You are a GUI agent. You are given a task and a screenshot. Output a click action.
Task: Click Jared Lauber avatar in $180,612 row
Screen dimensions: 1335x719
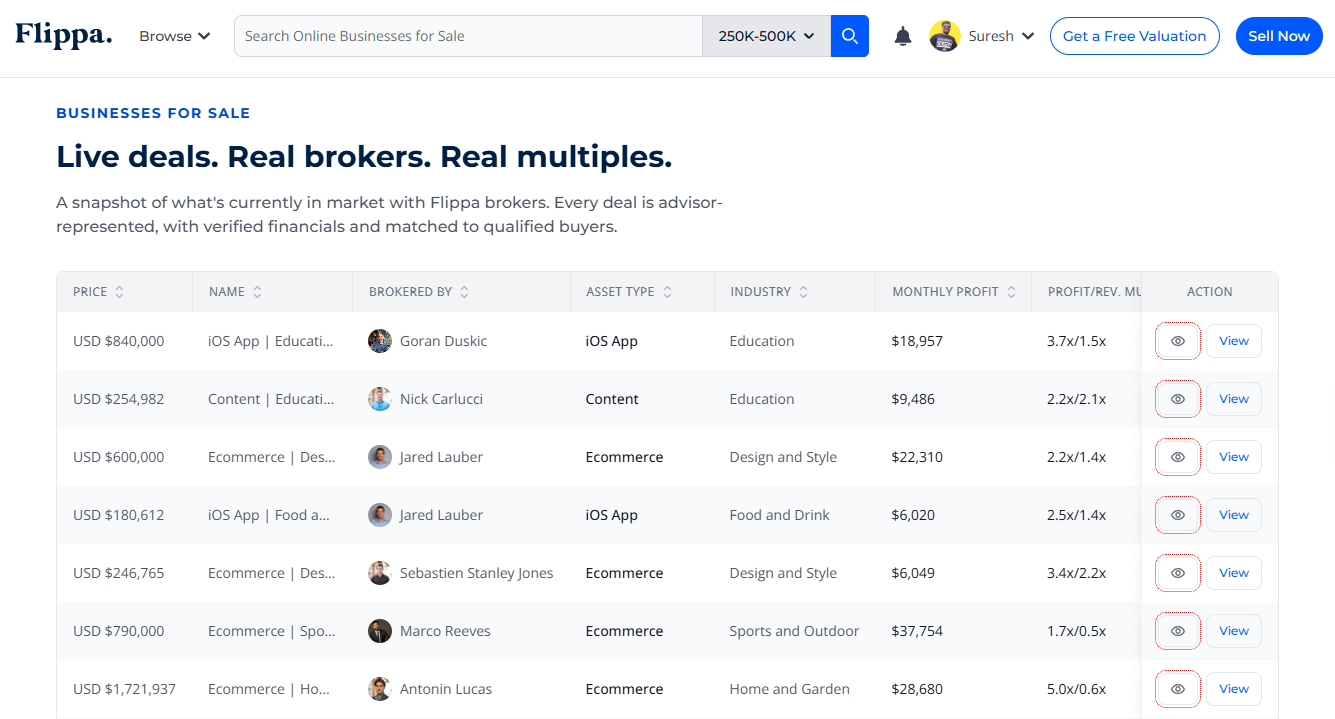coord(380,515)
